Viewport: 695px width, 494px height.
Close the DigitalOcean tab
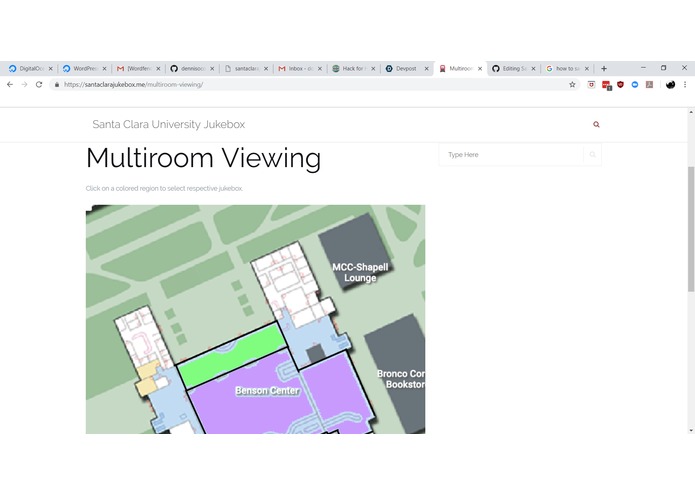click(51, 69)
